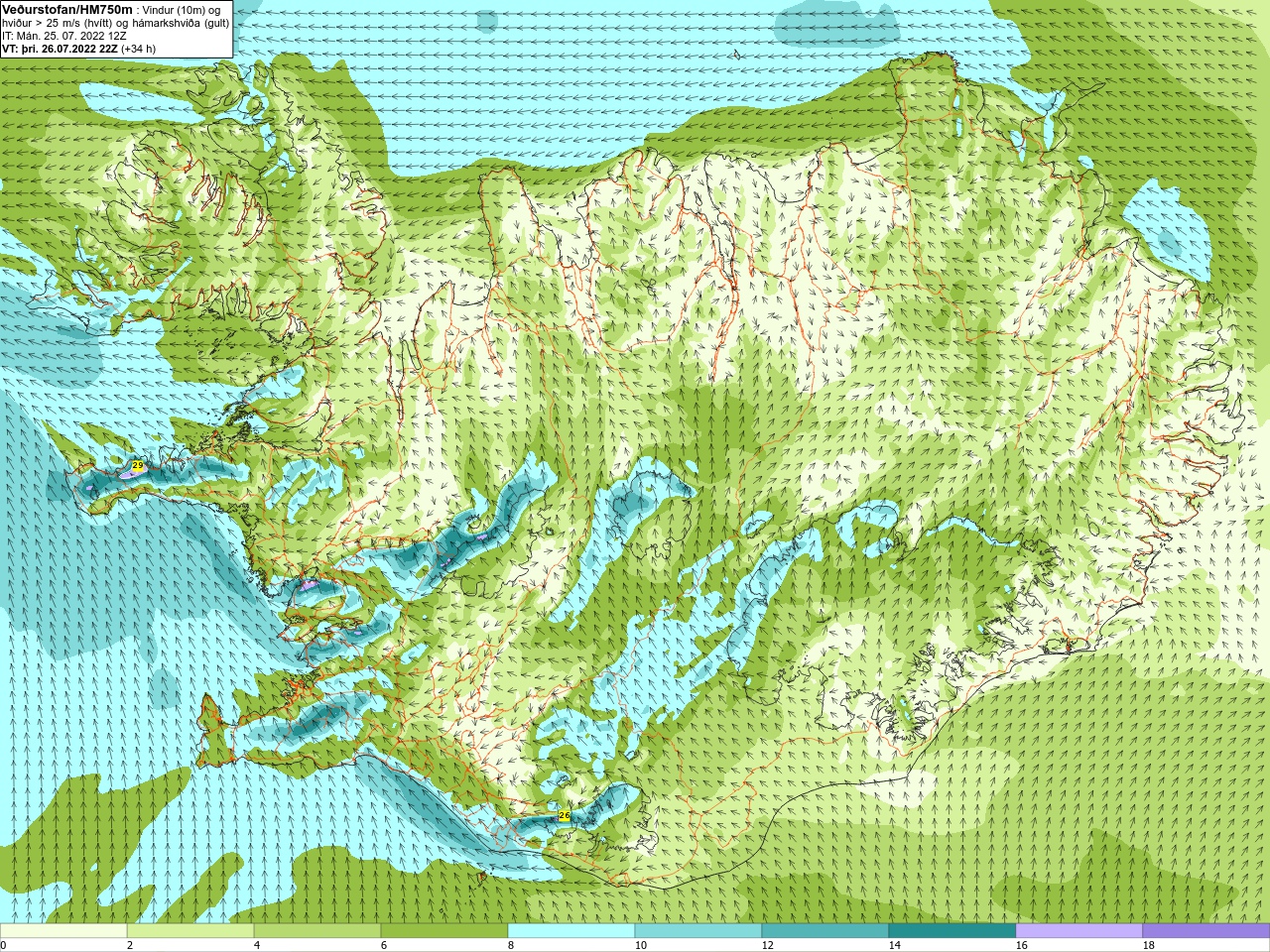This screenshot has height=952, width=1270.
Task: Click the legend tick label 6
Action: click(384, 945)
